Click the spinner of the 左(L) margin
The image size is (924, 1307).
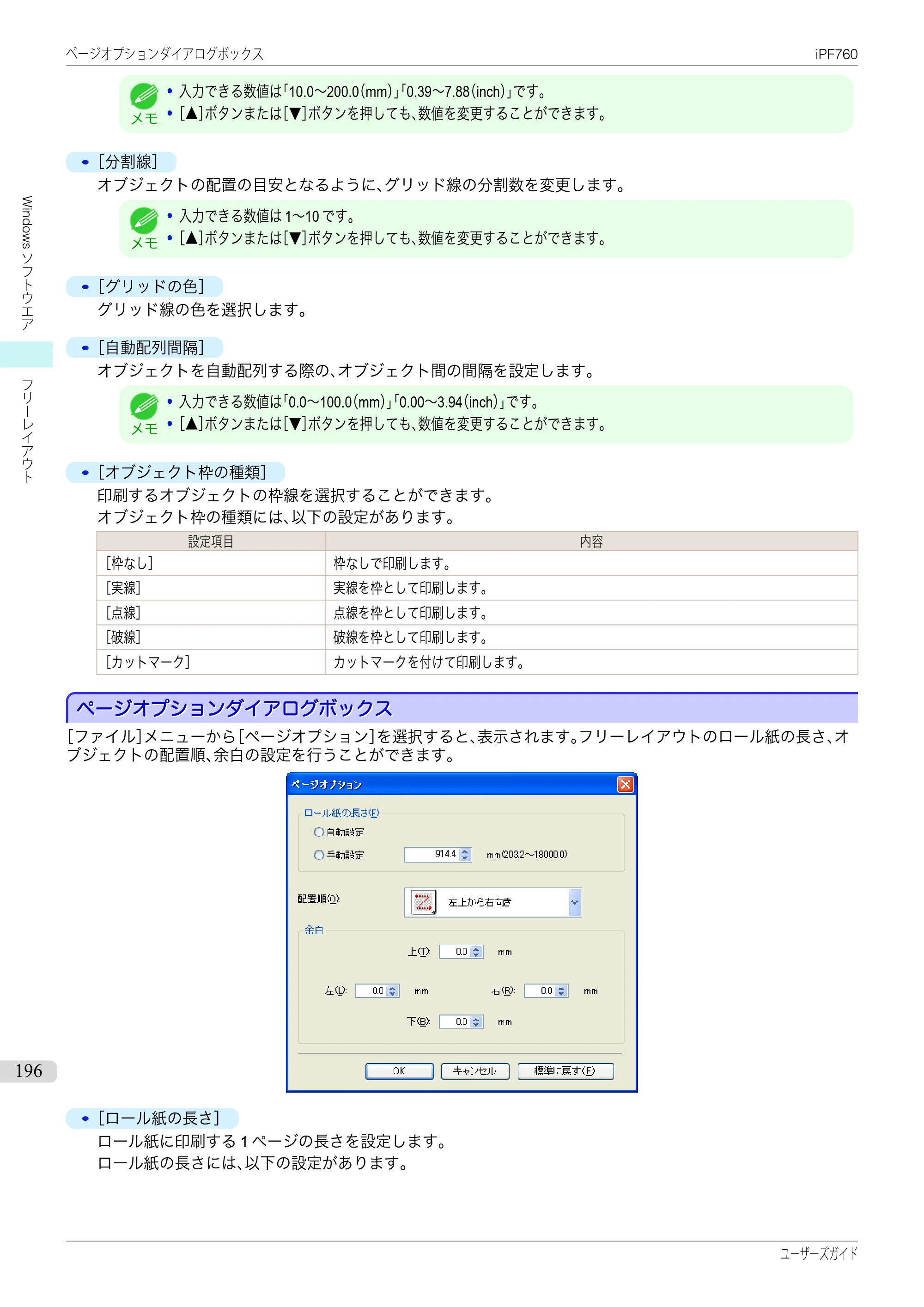coord(392,991)
